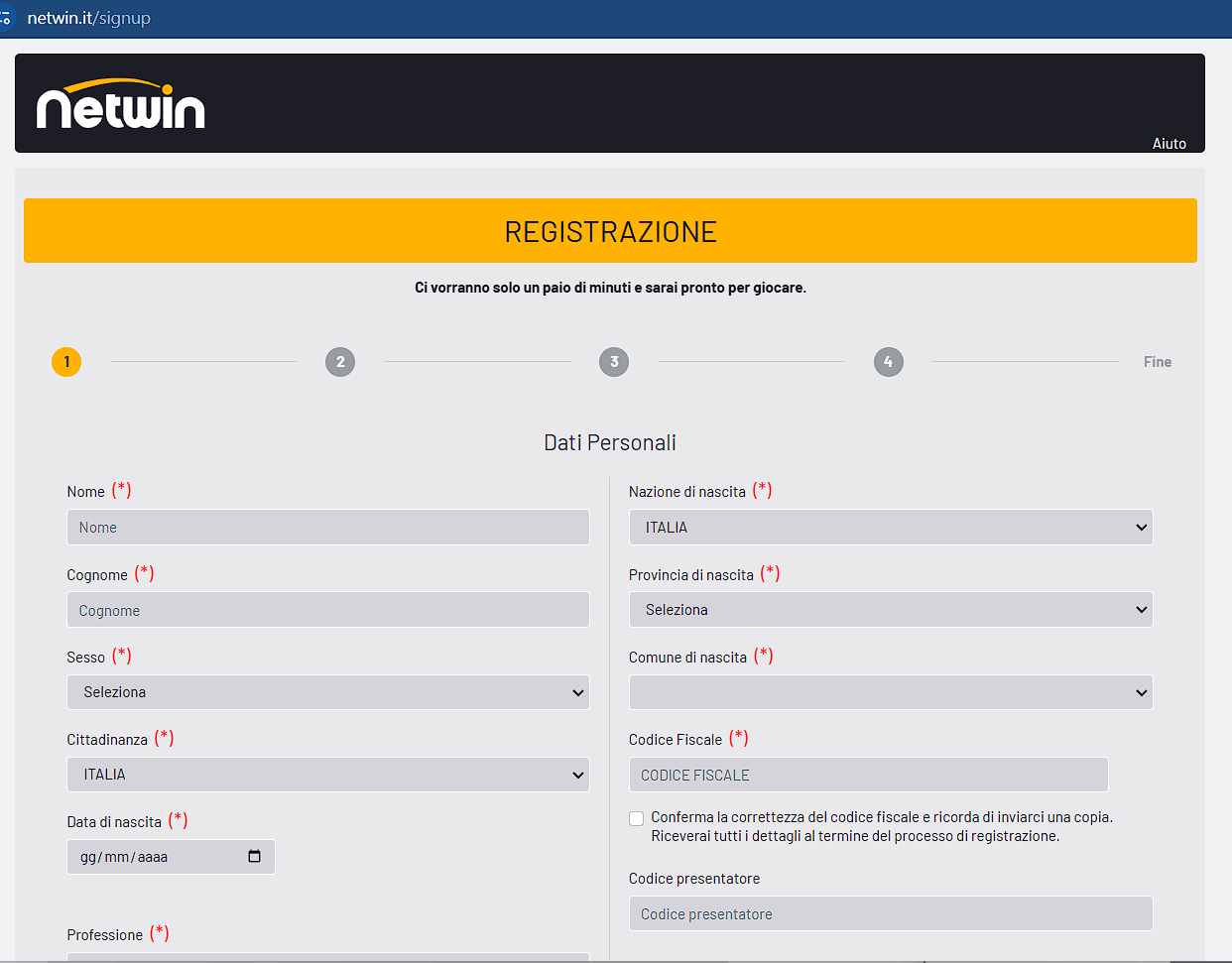Focus the Cognome input field
1232x963 pixels.
click(328, 610)
